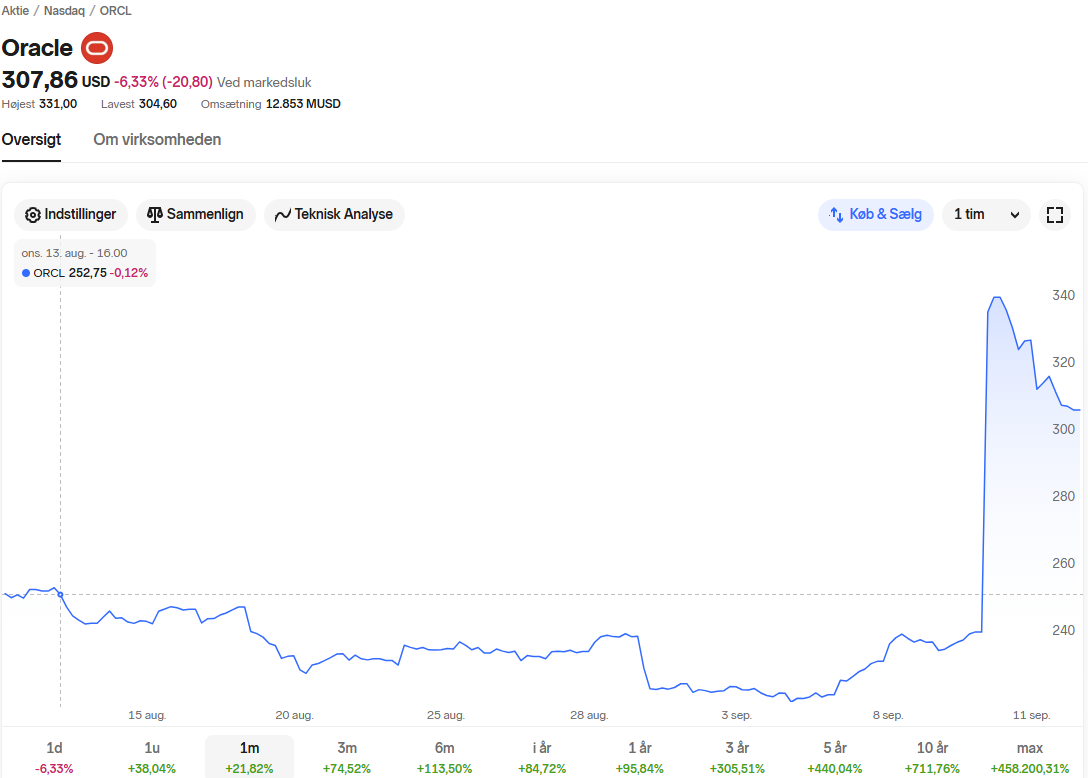Switch to Om virksomheden tab
The width and height of the screenshot is (1088, 778).
158,139
